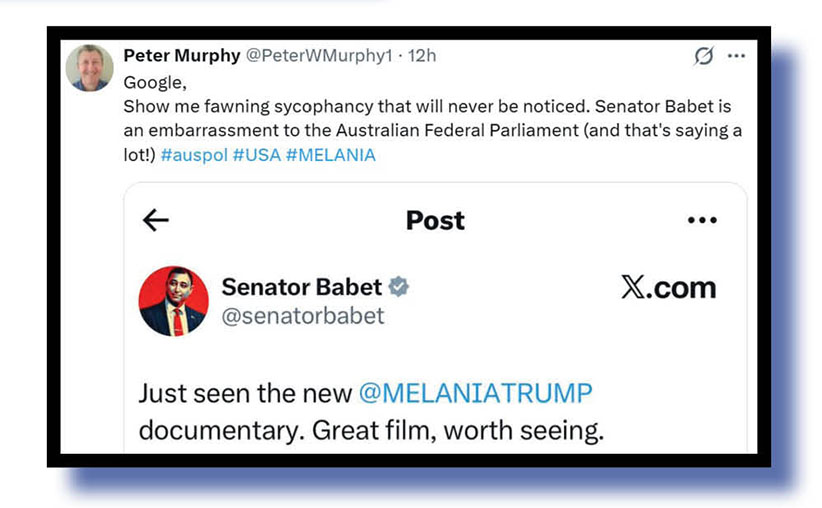Screen dimensions: 822x508
Task: Click the X.com logo
Action: [x=668, y=288]
